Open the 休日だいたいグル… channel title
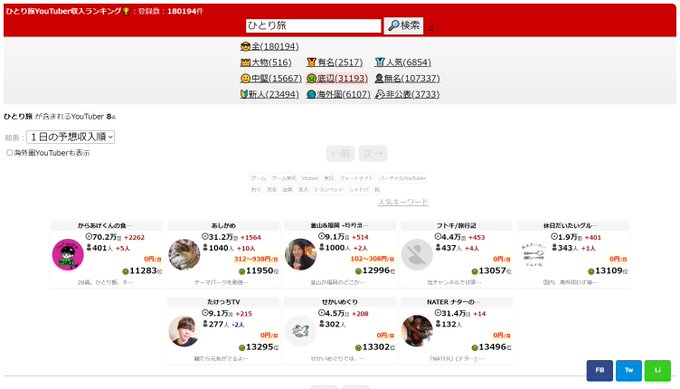 570,226
